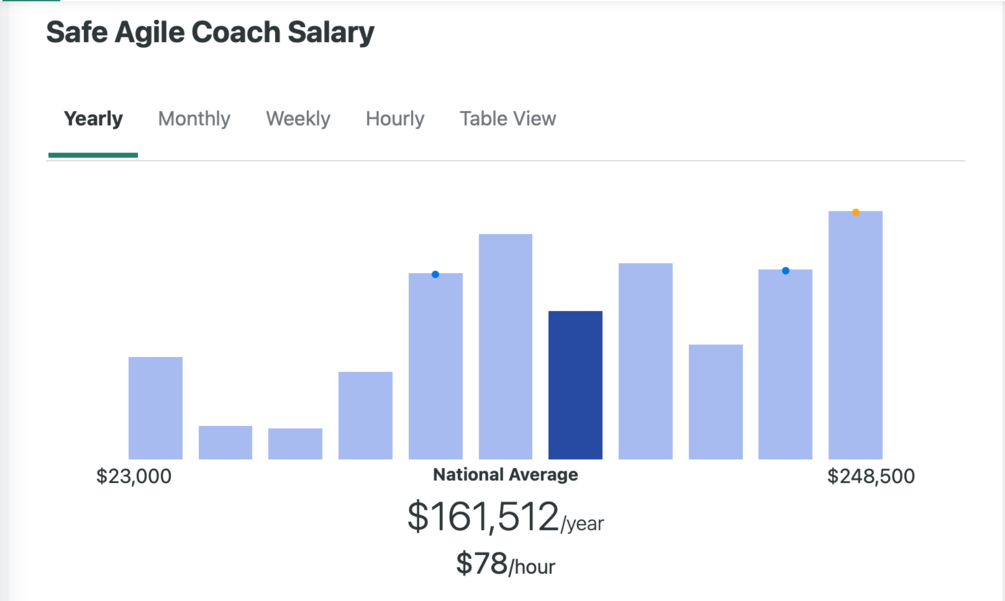This screenshot has width=1005, height=601.
Task: Click the bar immediately left of the dark bar
Action: coord(505,347)
